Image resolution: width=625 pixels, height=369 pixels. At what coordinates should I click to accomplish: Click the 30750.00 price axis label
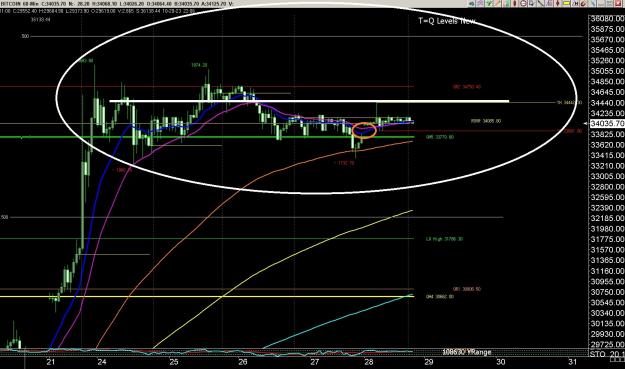pyautogui.click(x=607, y=292)
